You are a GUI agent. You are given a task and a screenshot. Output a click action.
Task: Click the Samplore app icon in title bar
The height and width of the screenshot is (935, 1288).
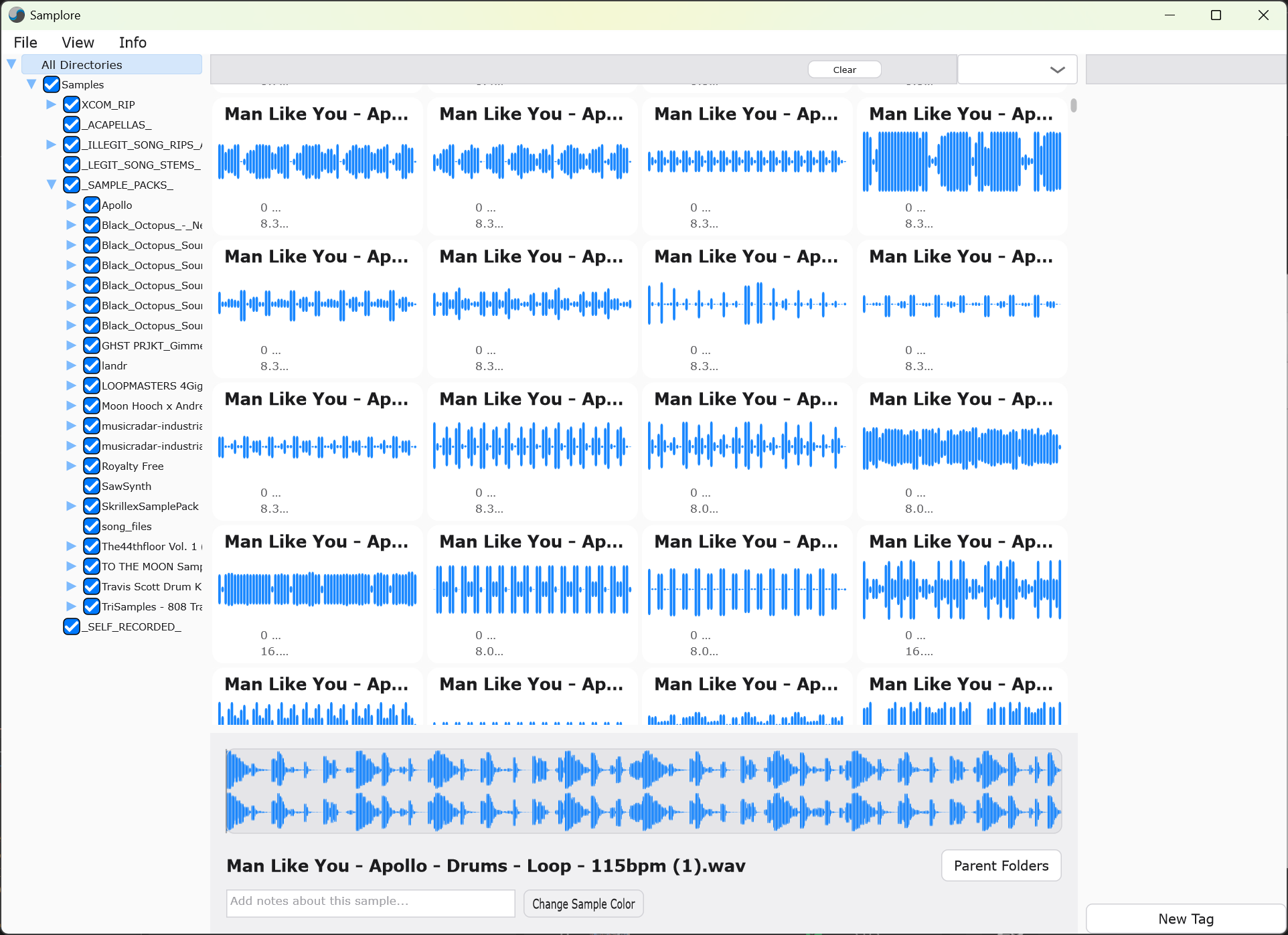click(17, 15)
